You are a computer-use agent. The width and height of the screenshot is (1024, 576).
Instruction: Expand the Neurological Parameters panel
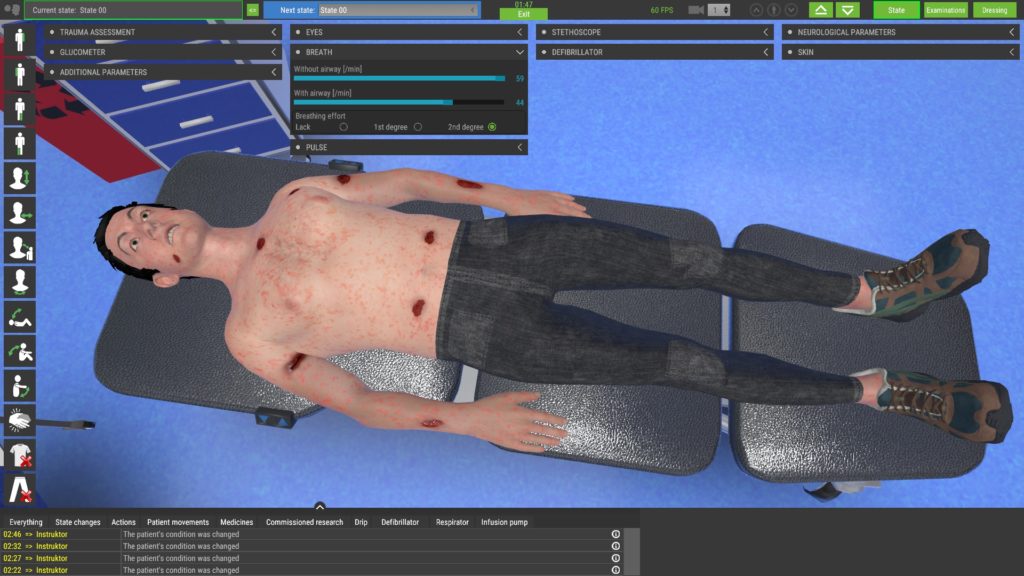[1013, 31]
